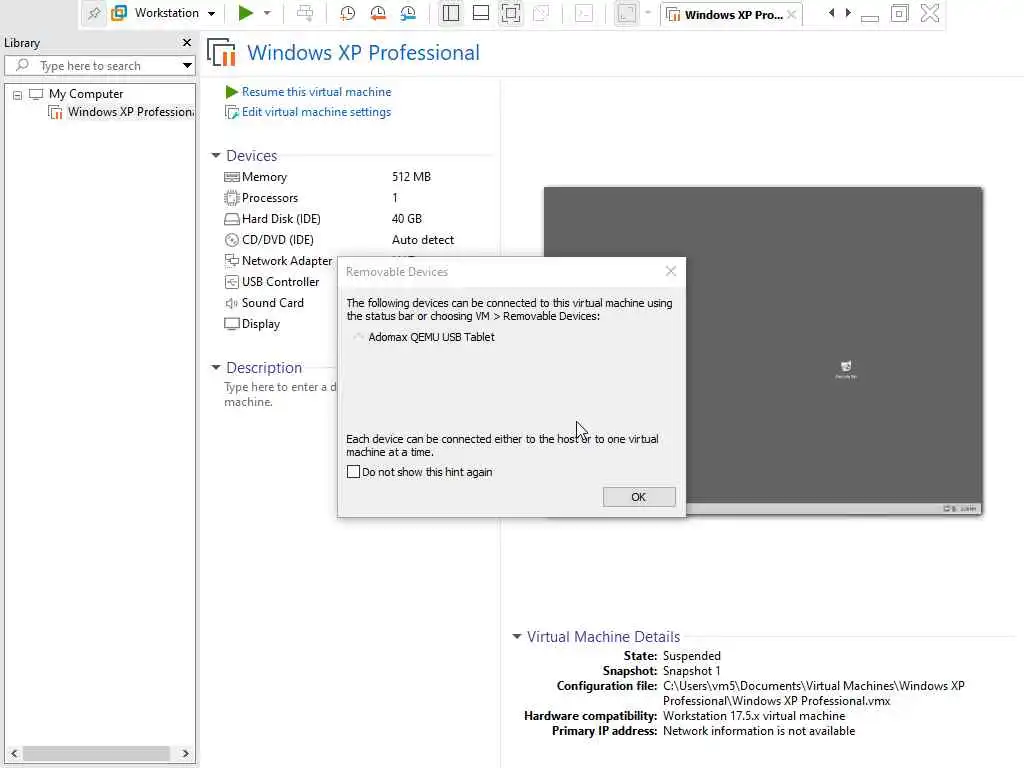
Task: Click the 40 GB hard disk value
Action: click(407, 219)
